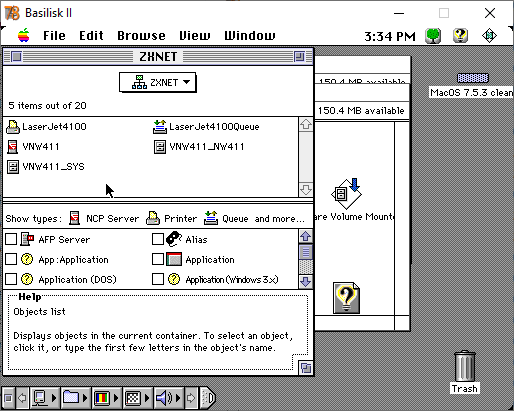514x411 pixels.
Task: Click the types list scroll up arrow
Action: [x=306, y=237]
